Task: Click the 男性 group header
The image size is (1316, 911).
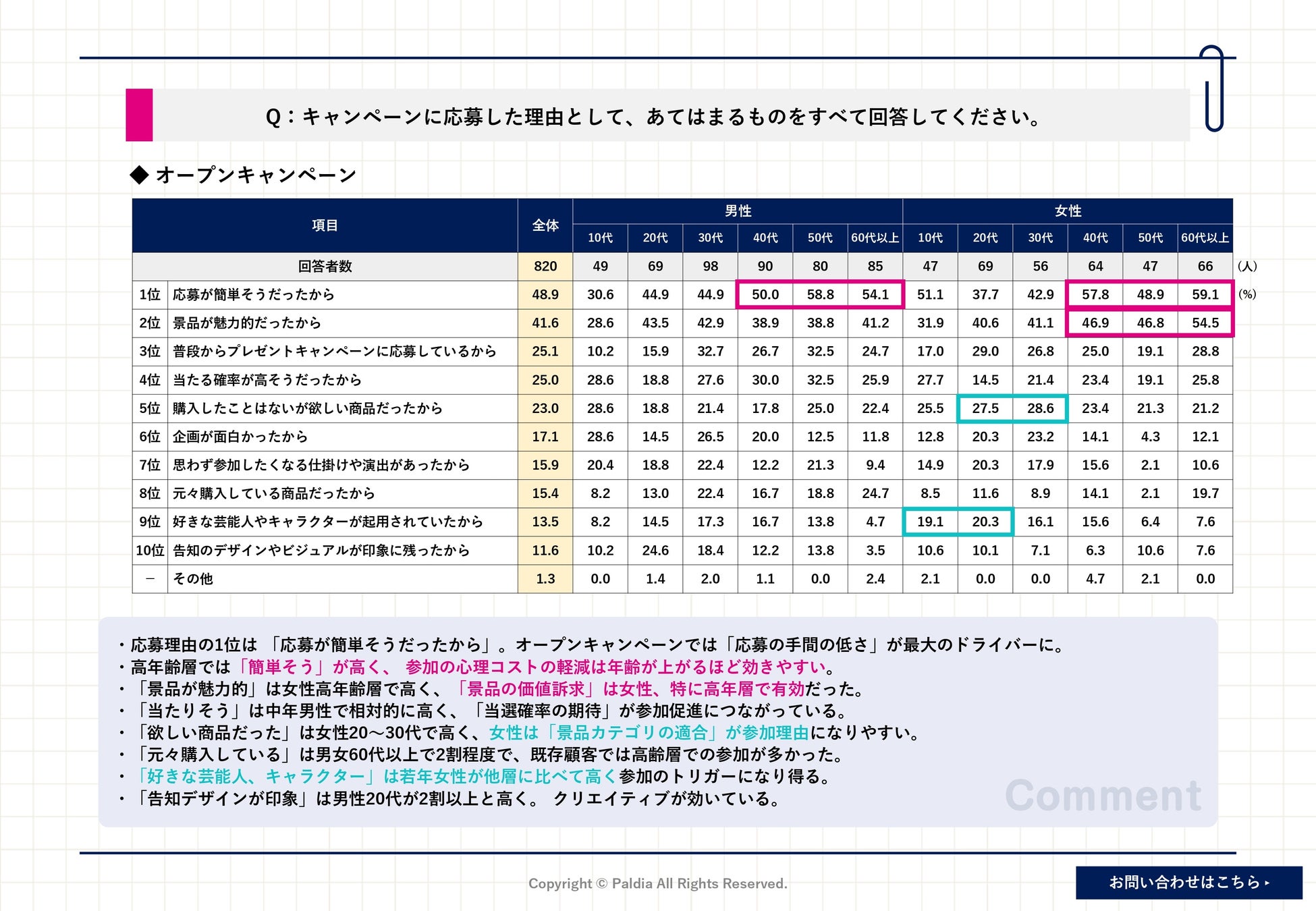Action: [x=738, y=211]
